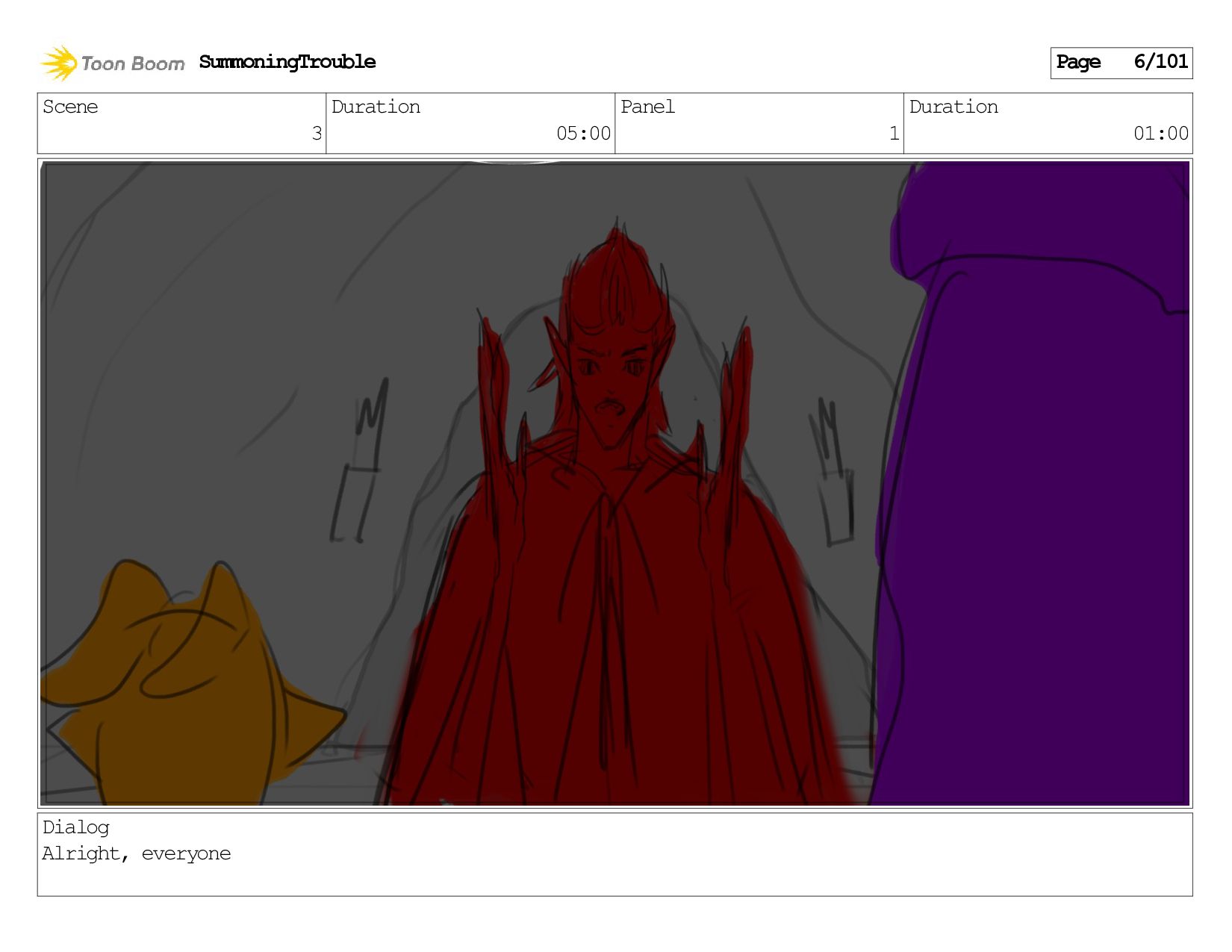This screenshot has width=1232, height=952.
Task: Click the Toon Boom logo icon
Action: point(59,63)
